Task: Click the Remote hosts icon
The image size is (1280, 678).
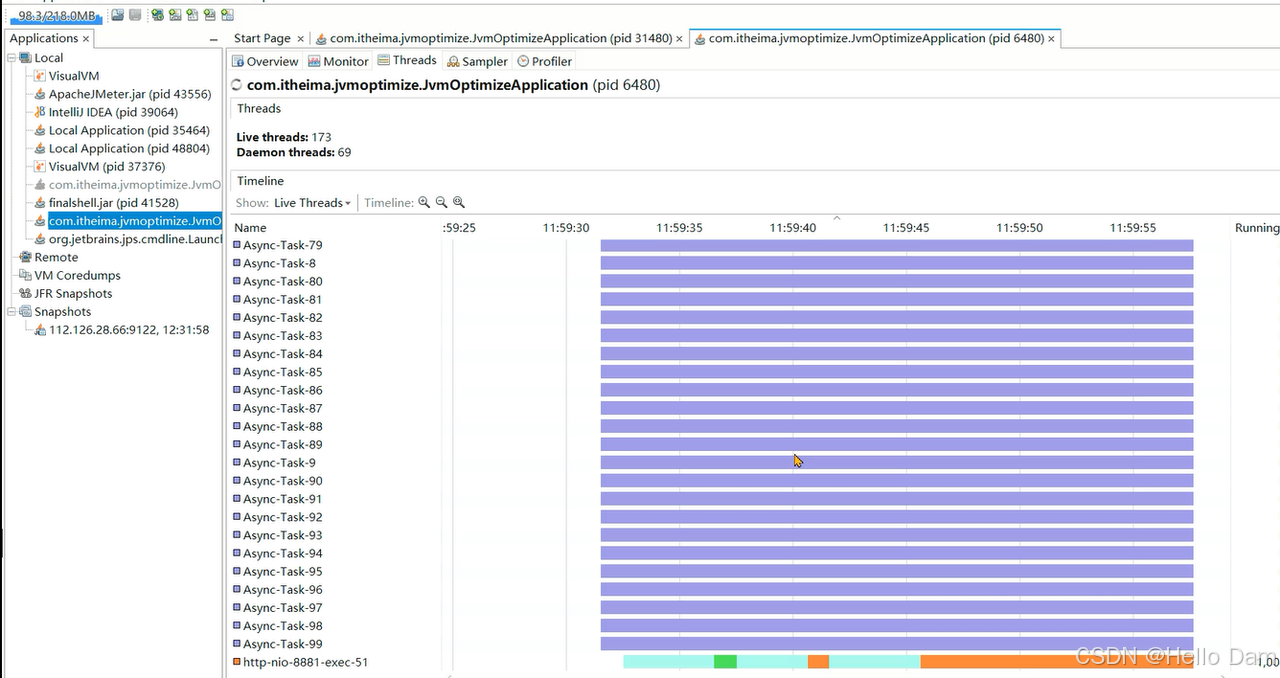Action: coord(26,257)
